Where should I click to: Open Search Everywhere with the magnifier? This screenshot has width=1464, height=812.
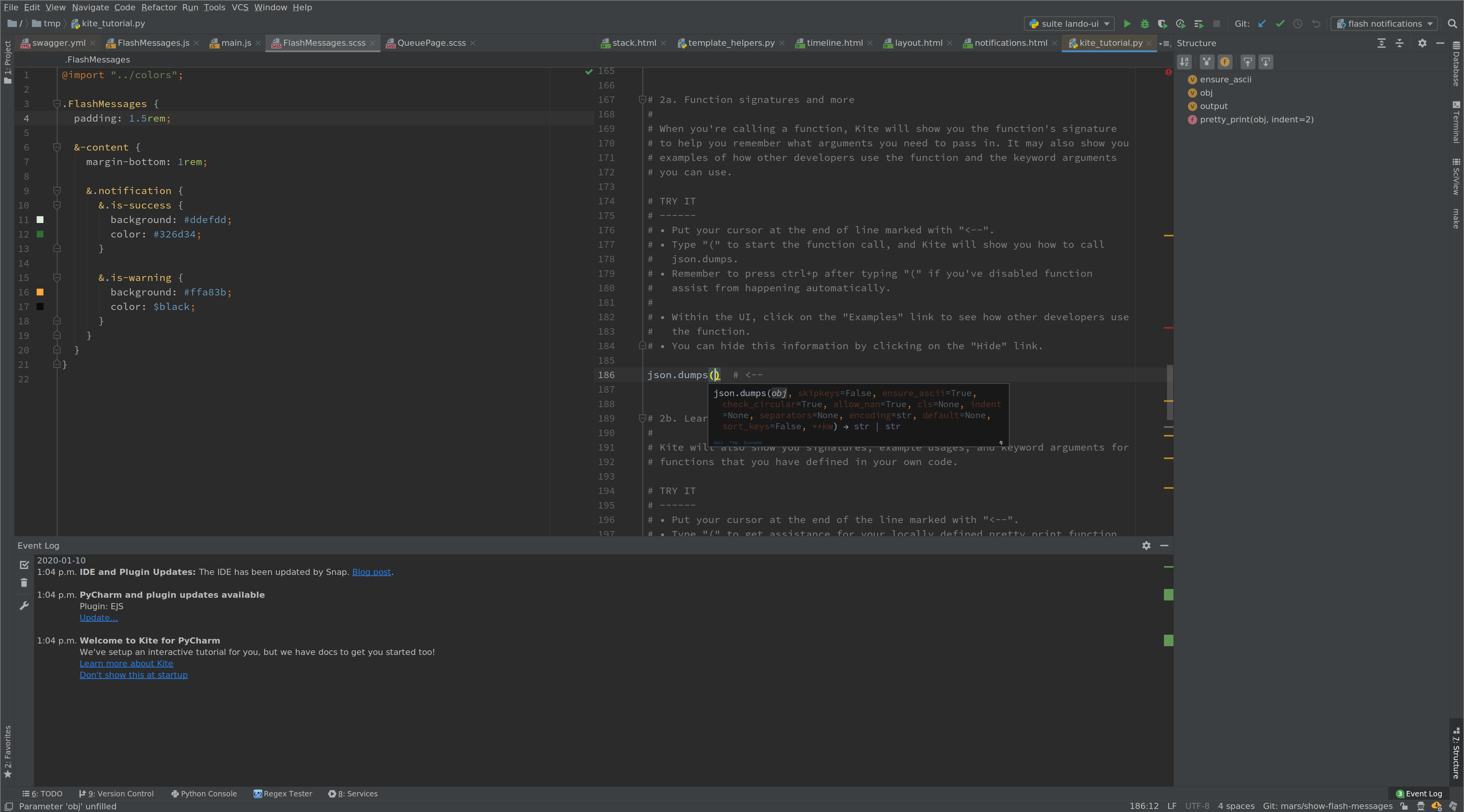[x=1452, y=24]
